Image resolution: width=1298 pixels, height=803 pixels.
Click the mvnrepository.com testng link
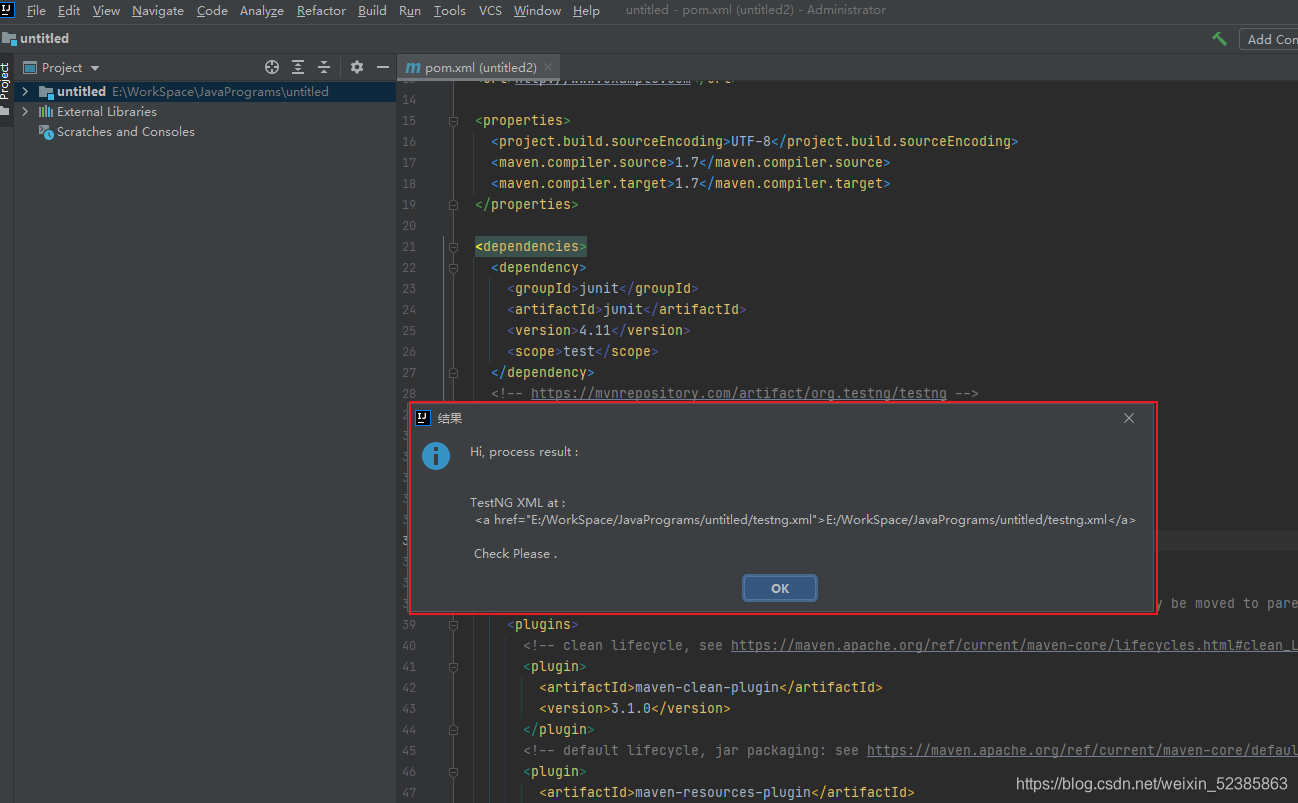739,393
